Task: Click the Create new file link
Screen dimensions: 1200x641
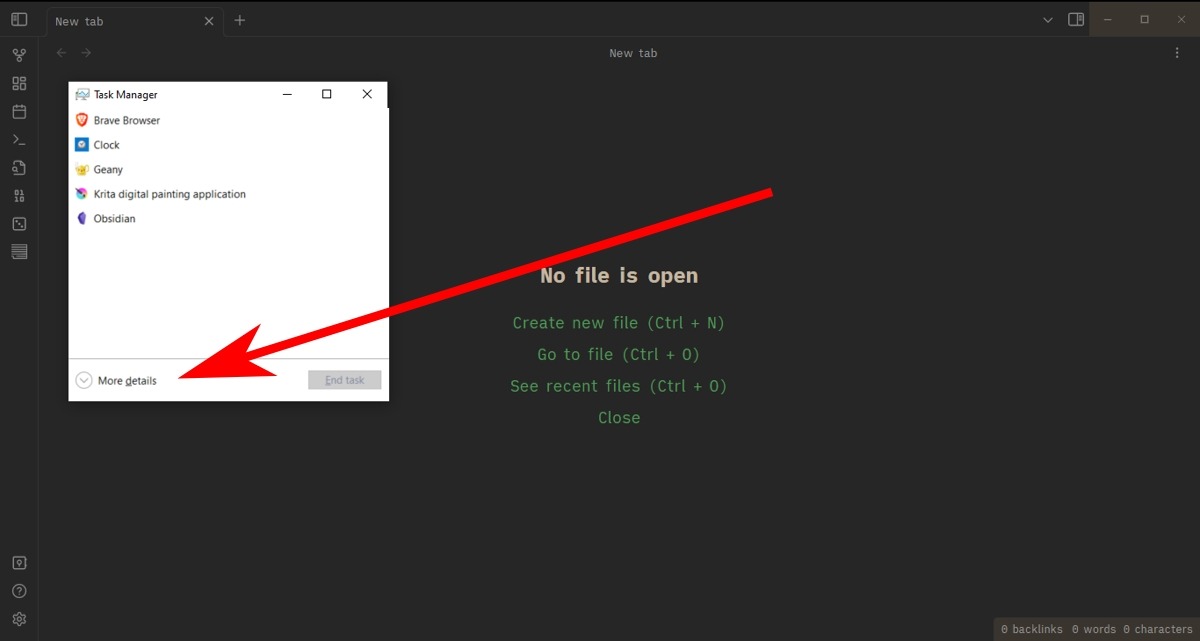Action: 618,322
